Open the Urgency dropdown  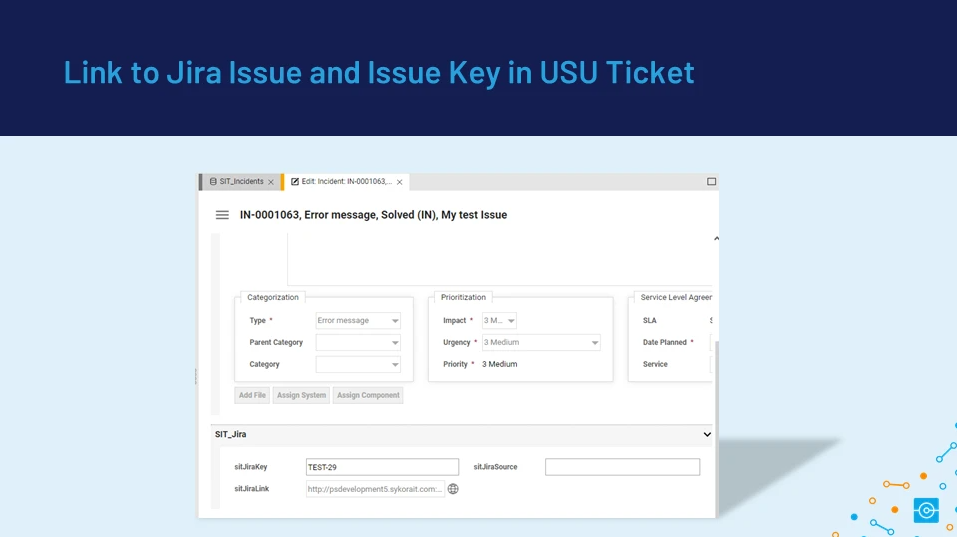click(594, 343)
